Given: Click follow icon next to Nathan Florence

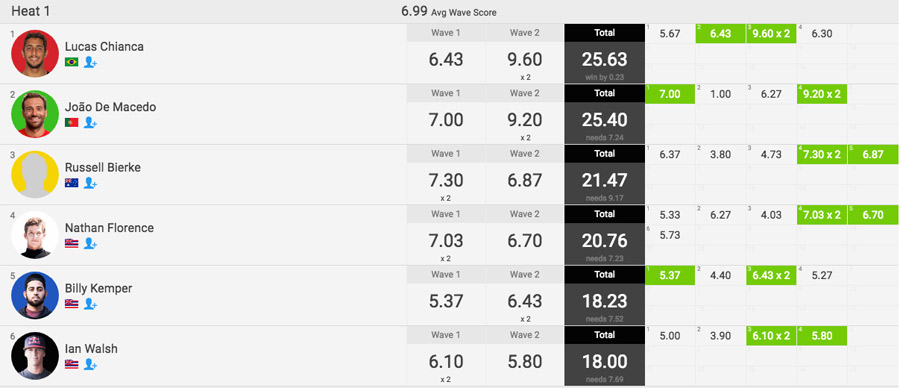Looking at the screenshot, I should point(90,243).
